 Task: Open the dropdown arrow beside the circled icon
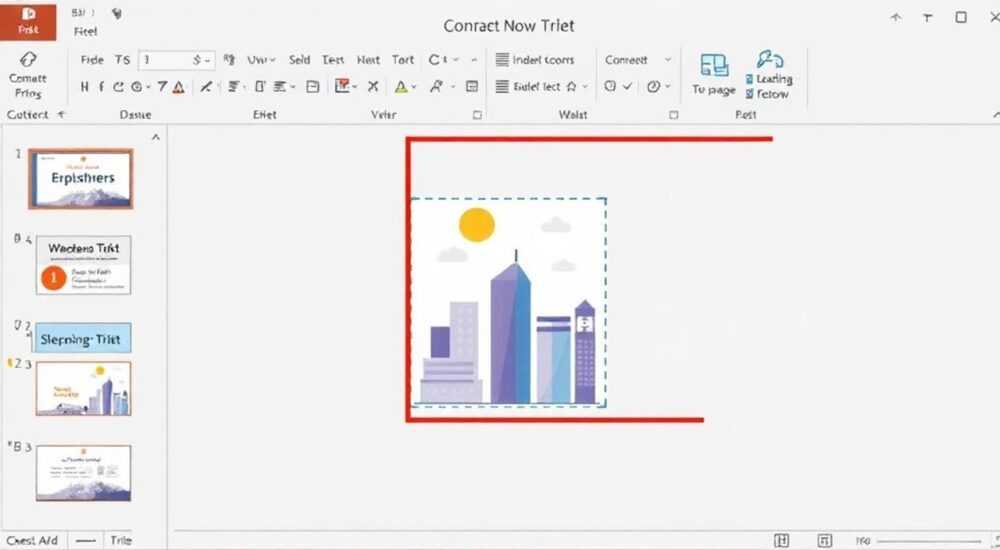149,87
